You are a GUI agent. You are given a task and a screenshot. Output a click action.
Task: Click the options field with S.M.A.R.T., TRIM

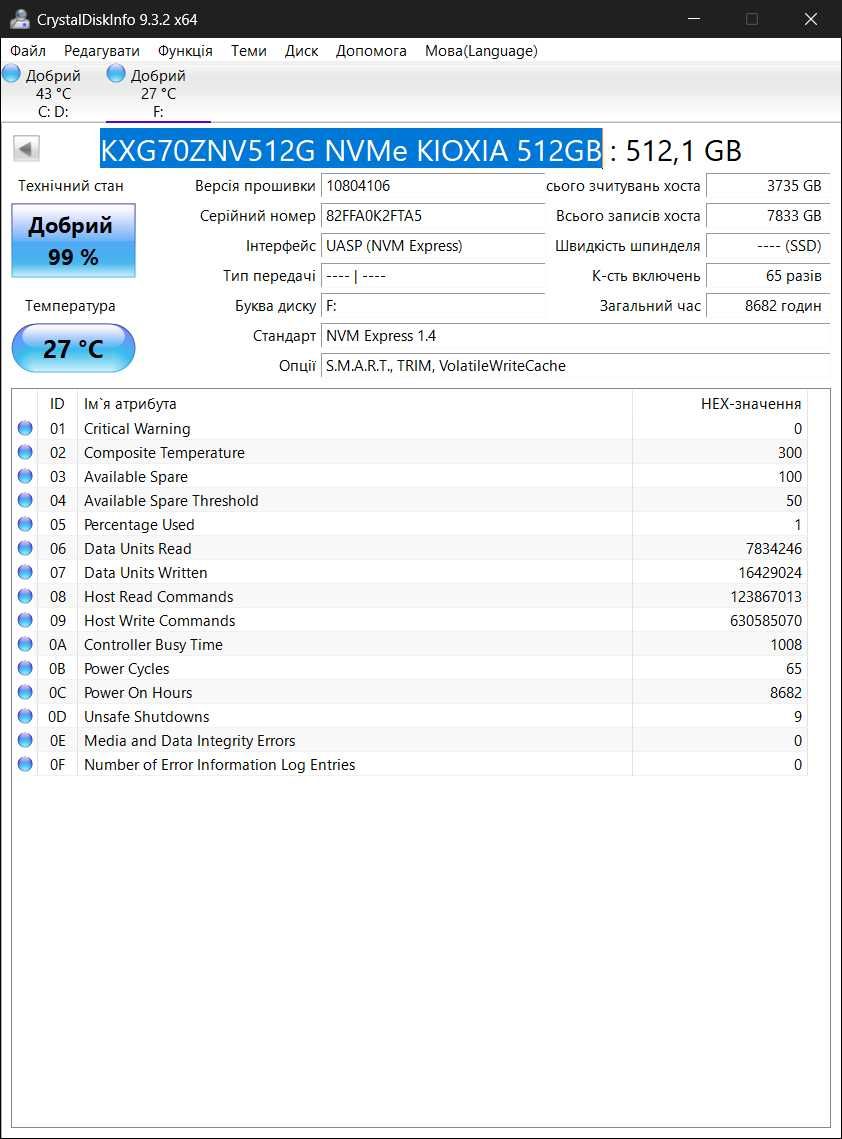pos(575,365)
